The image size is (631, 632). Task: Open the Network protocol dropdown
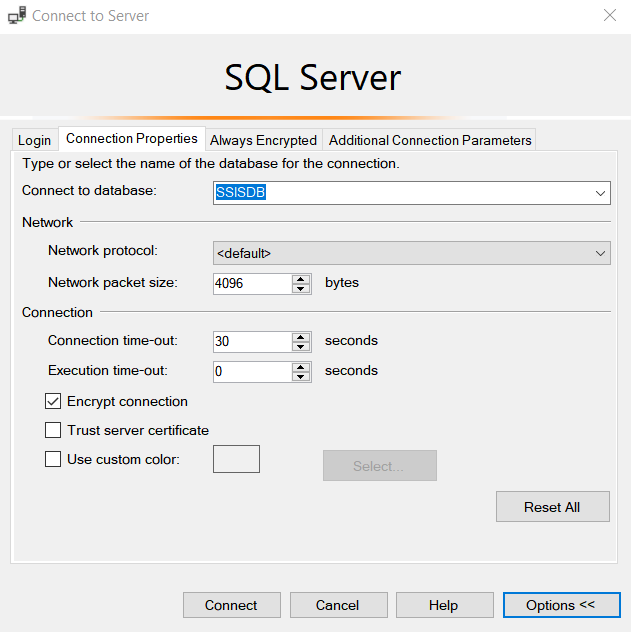coord(600,254)
